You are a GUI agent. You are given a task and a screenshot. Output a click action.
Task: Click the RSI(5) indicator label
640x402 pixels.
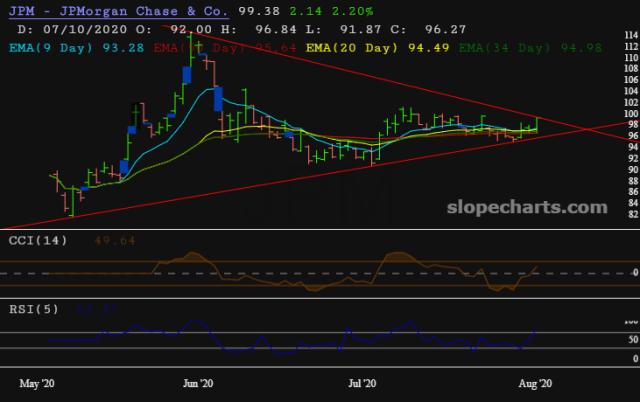tap(33, 309)
